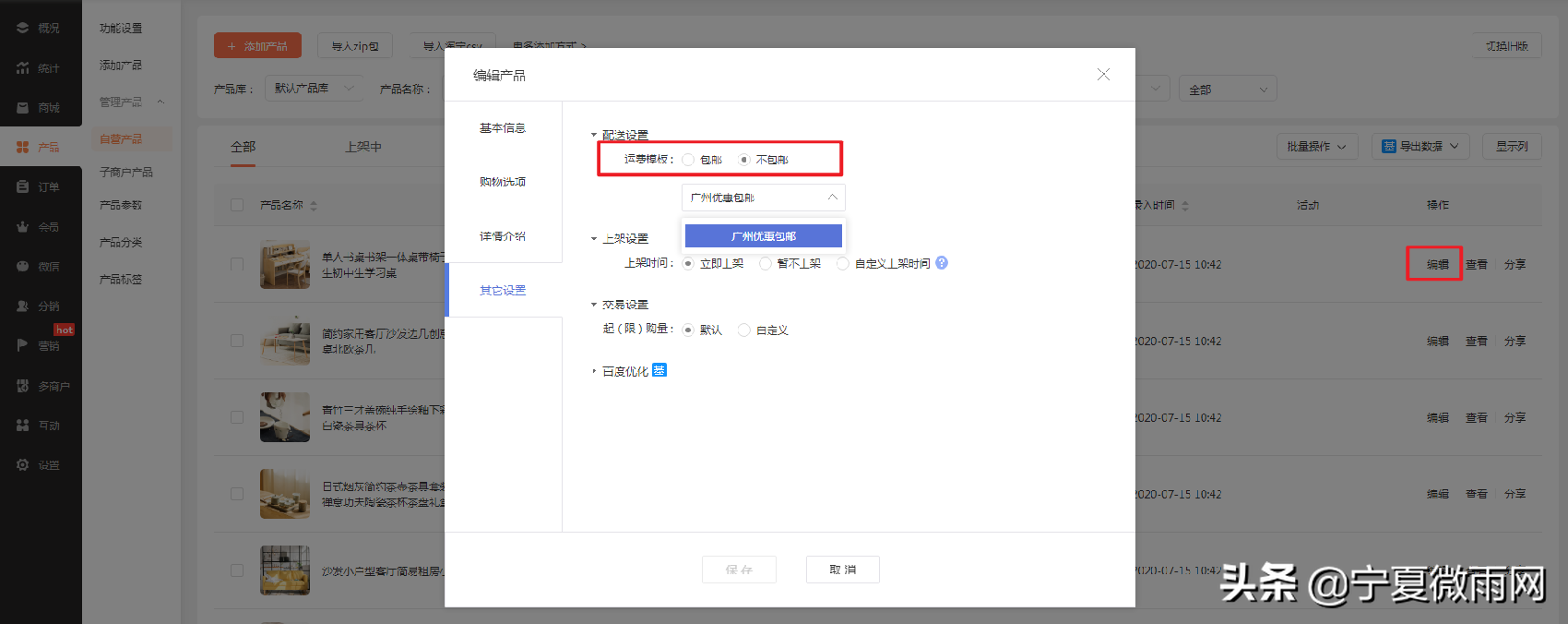Screen dimensions: 1568x624
Task: Open 自营产品 in submenu
Action: click(x=121, y=139)
